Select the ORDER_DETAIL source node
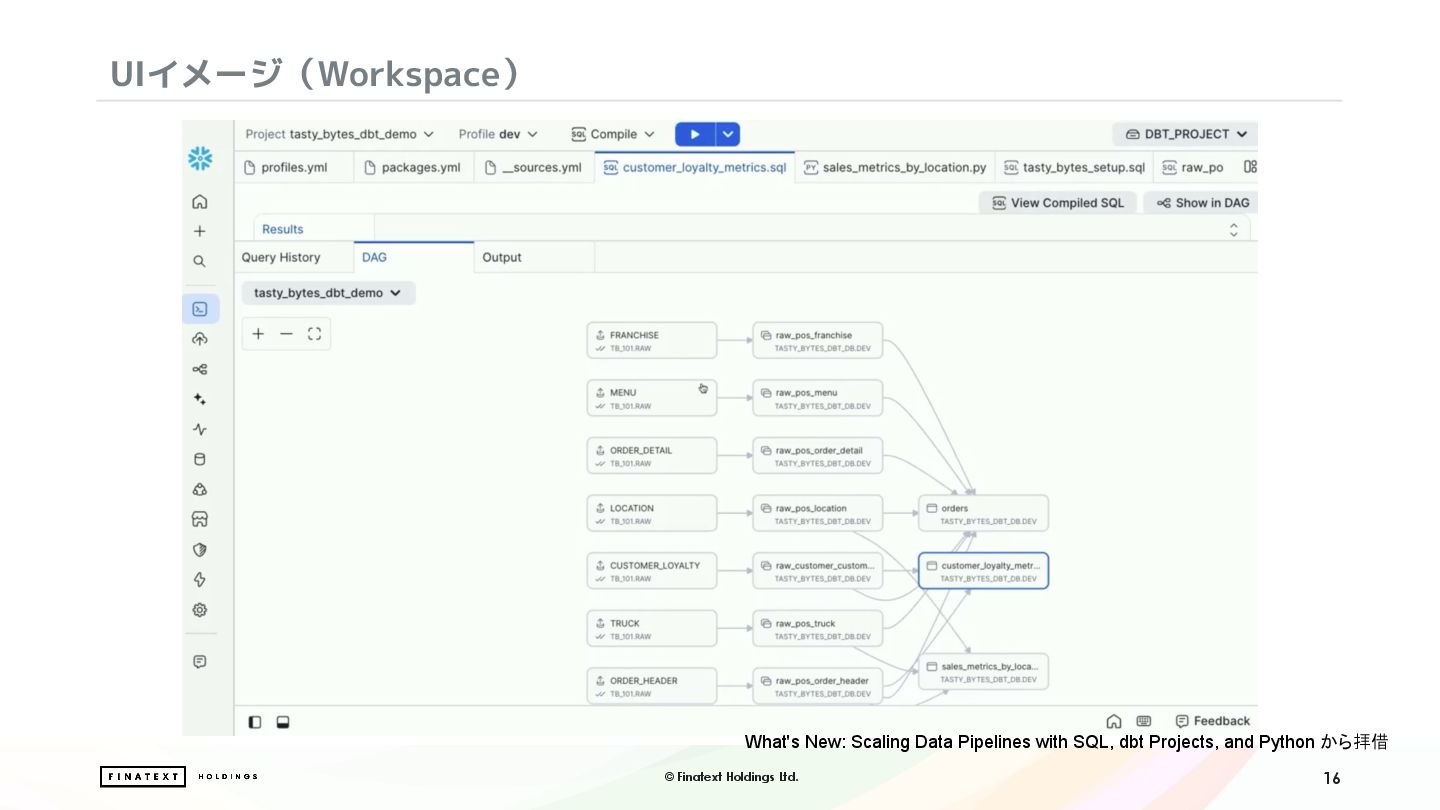 pyautogui.click(x=652, y=456)
